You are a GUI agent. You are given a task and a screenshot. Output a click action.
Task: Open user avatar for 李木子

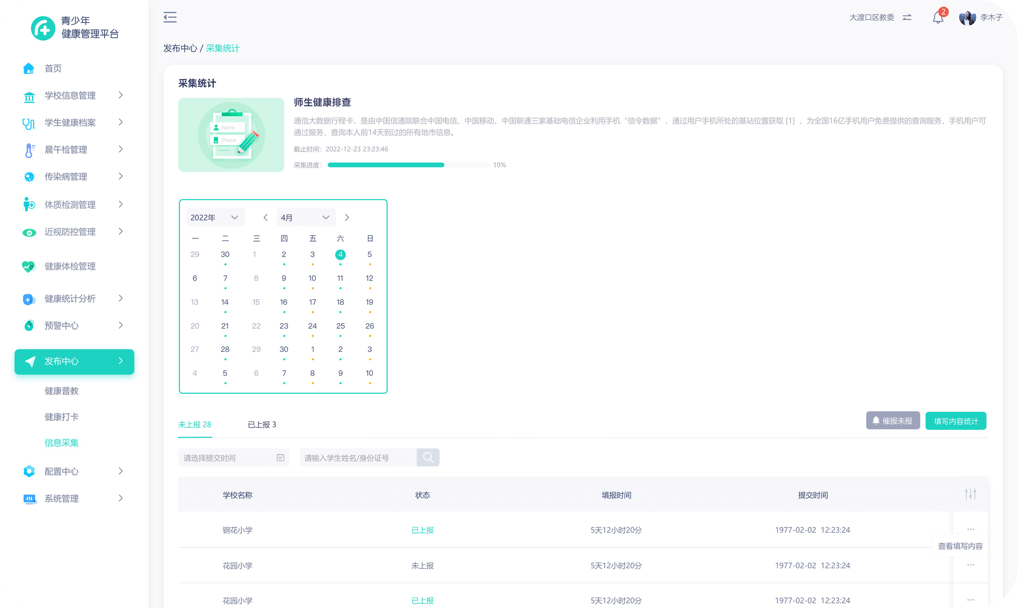(967, 18)
